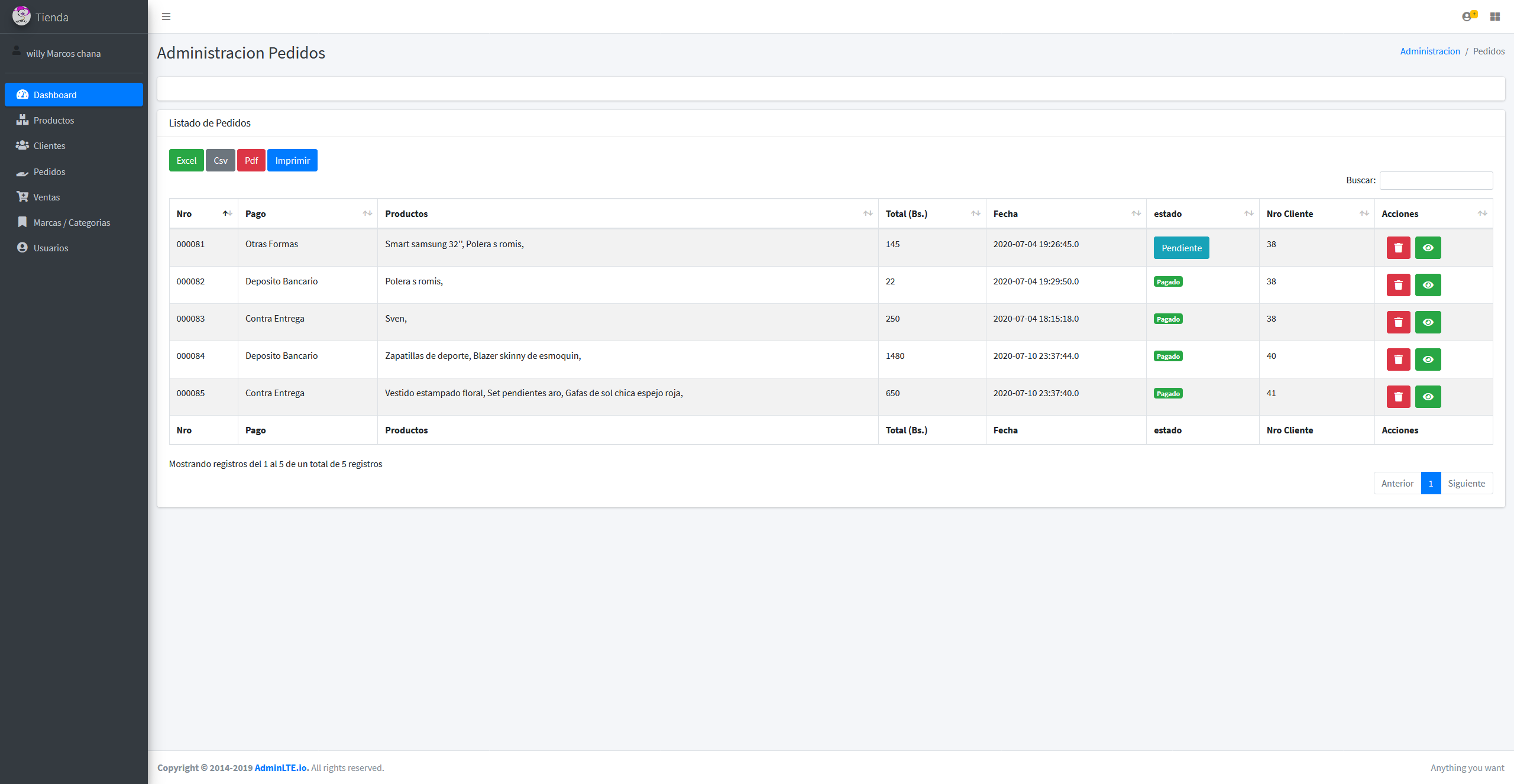The width and height of the screenshot is (1514, 784).
Task: Open the Marcas / Categorias bookmark icon
Action: click(22, 222)
